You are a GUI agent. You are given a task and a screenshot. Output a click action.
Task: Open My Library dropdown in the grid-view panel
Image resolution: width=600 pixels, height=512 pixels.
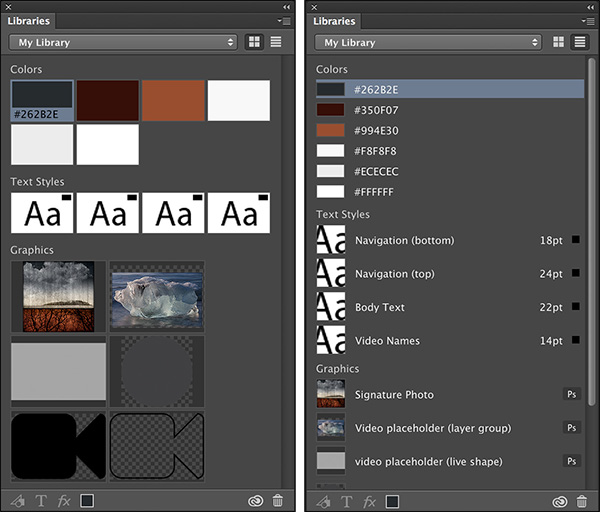coord(123,42)
